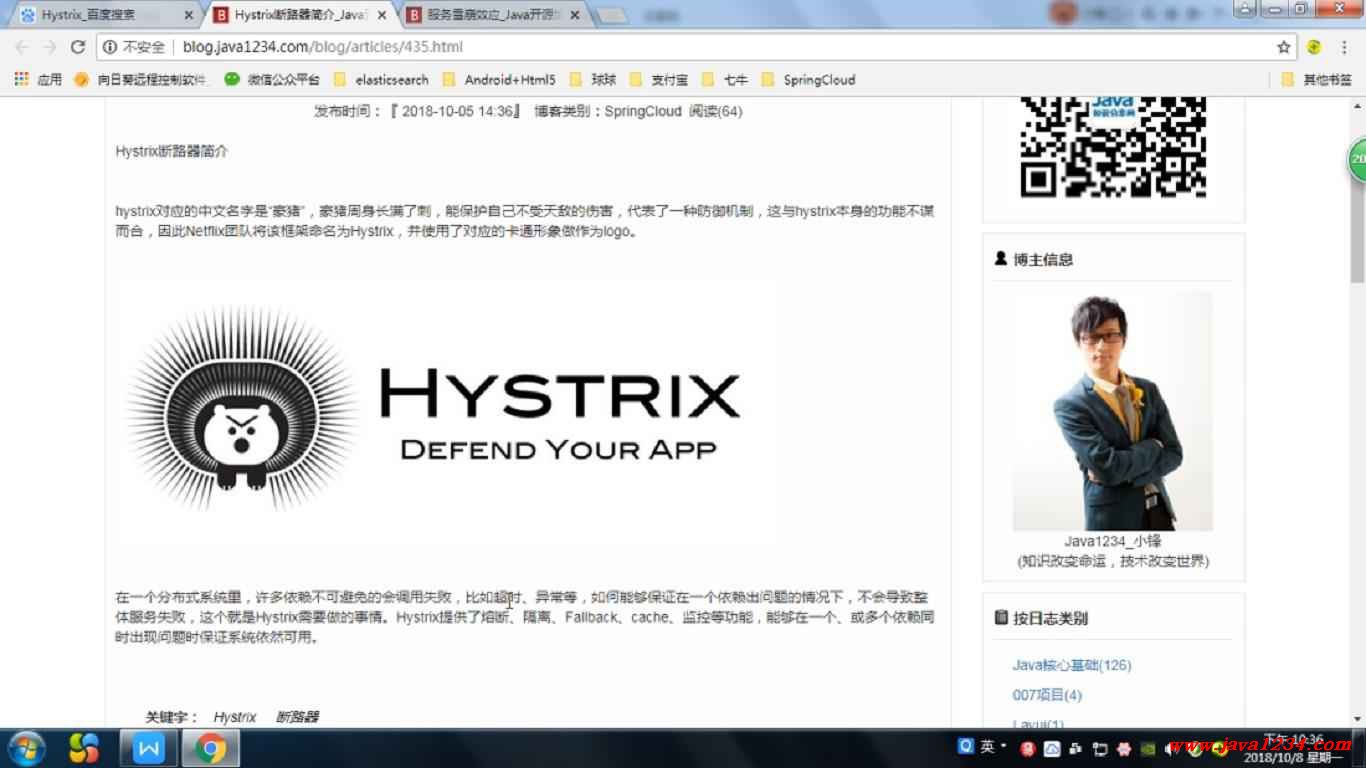The image size is (1366, 768).
Task: Close the Hystrix_百度搜索 tab
Action: (189, 15)
